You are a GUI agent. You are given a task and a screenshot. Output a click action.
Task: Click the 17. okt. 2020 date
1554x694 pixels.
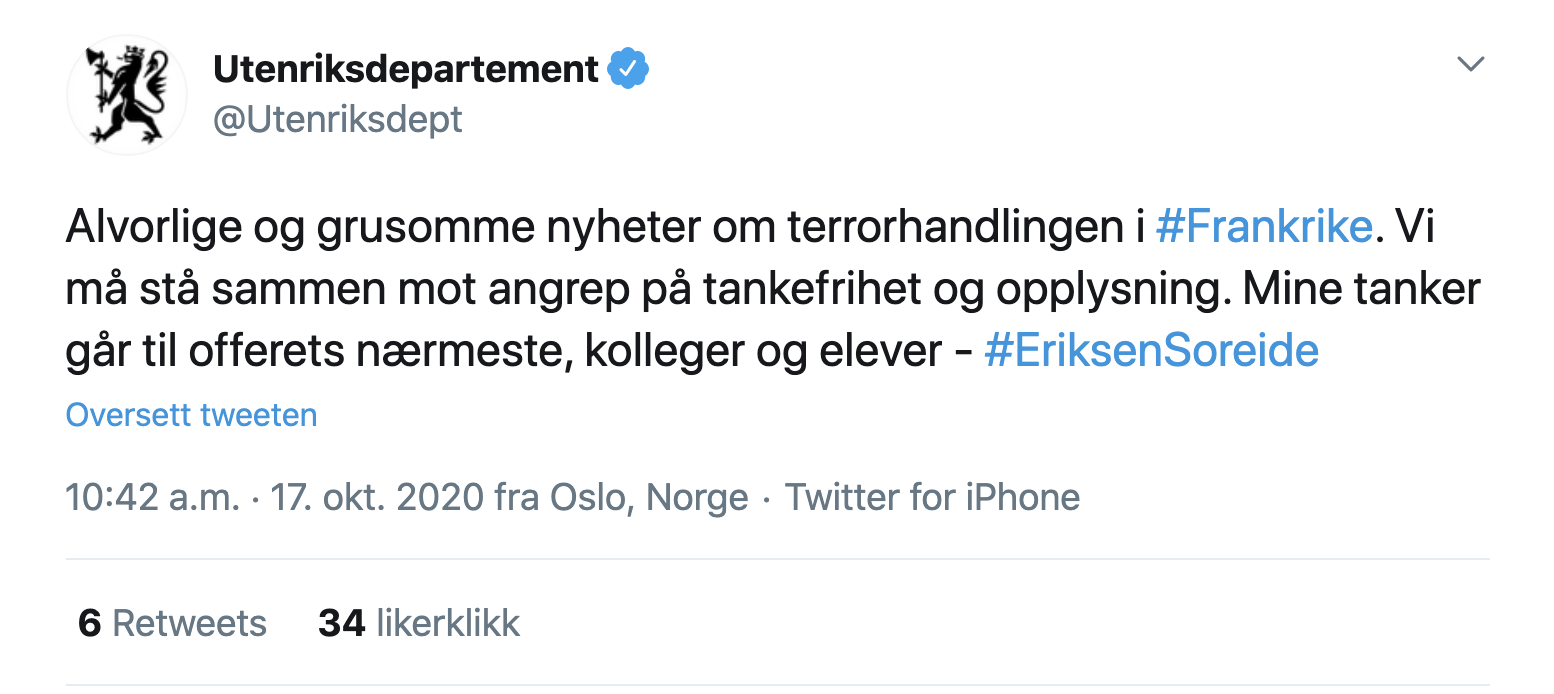click(x=378, y=497)
